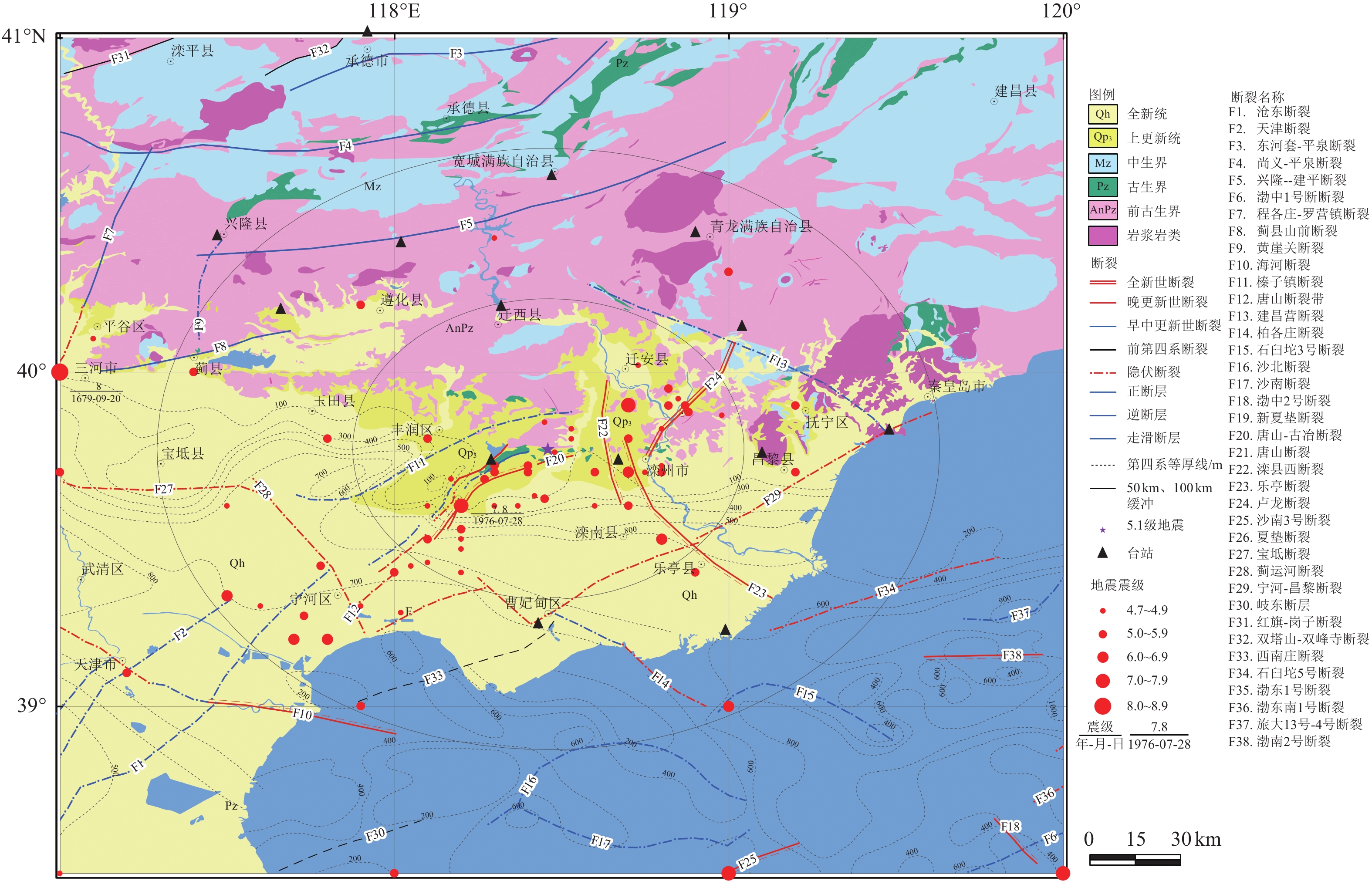Click the scale bar at bottom right
This screenshot has height=881, width=1372.
(x=1134, y=859)
